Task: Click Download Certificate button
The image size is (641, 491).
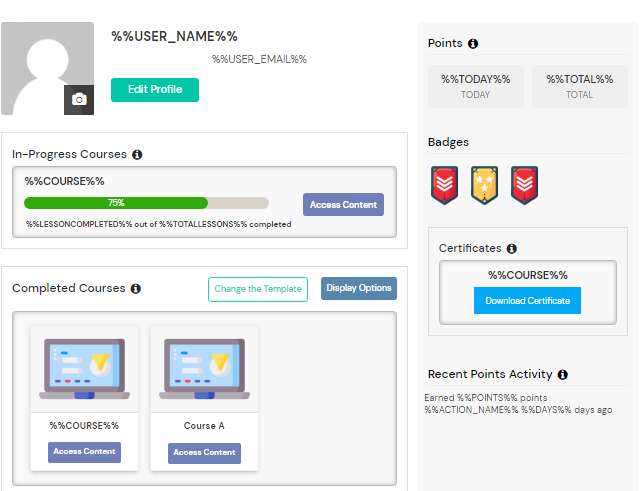Action: click(x=527, y=300)
